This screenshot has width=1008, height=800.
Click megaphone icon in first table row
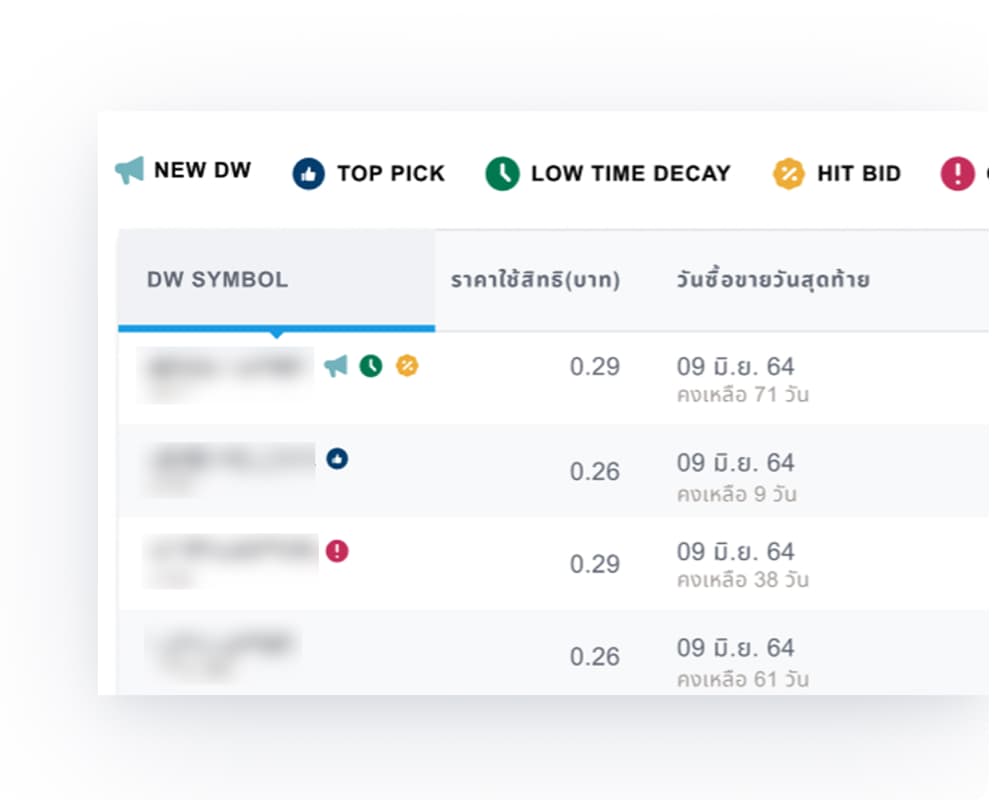tap(336, 366)
